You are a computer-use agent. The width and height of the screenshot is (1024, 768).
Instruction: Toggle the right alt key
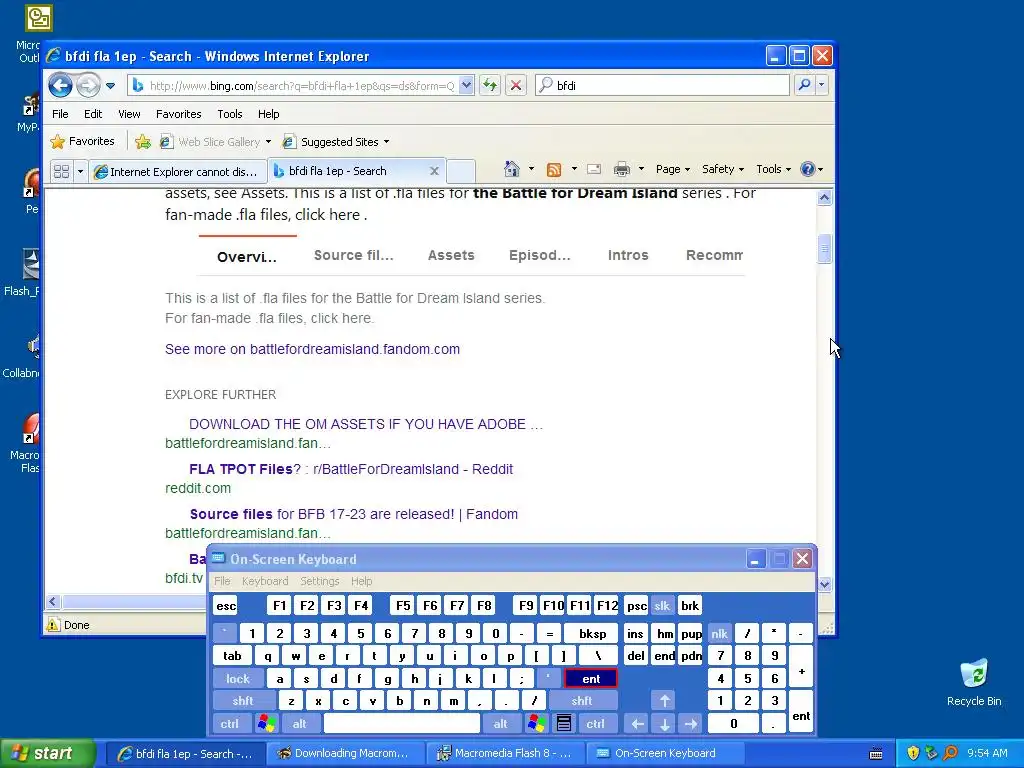[x=500, y=724]
